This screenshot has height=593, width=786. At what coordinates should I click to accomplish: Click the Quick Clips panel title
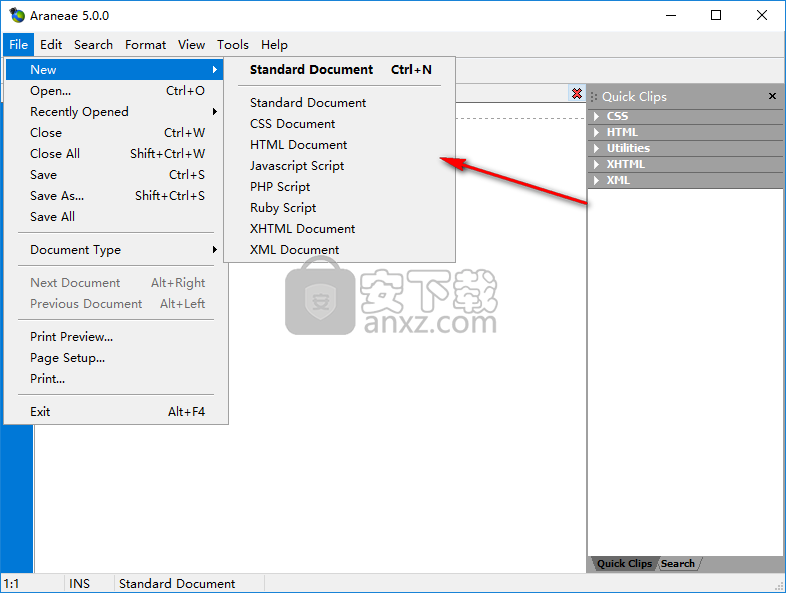pyautogui.click(x=634, y=97)
